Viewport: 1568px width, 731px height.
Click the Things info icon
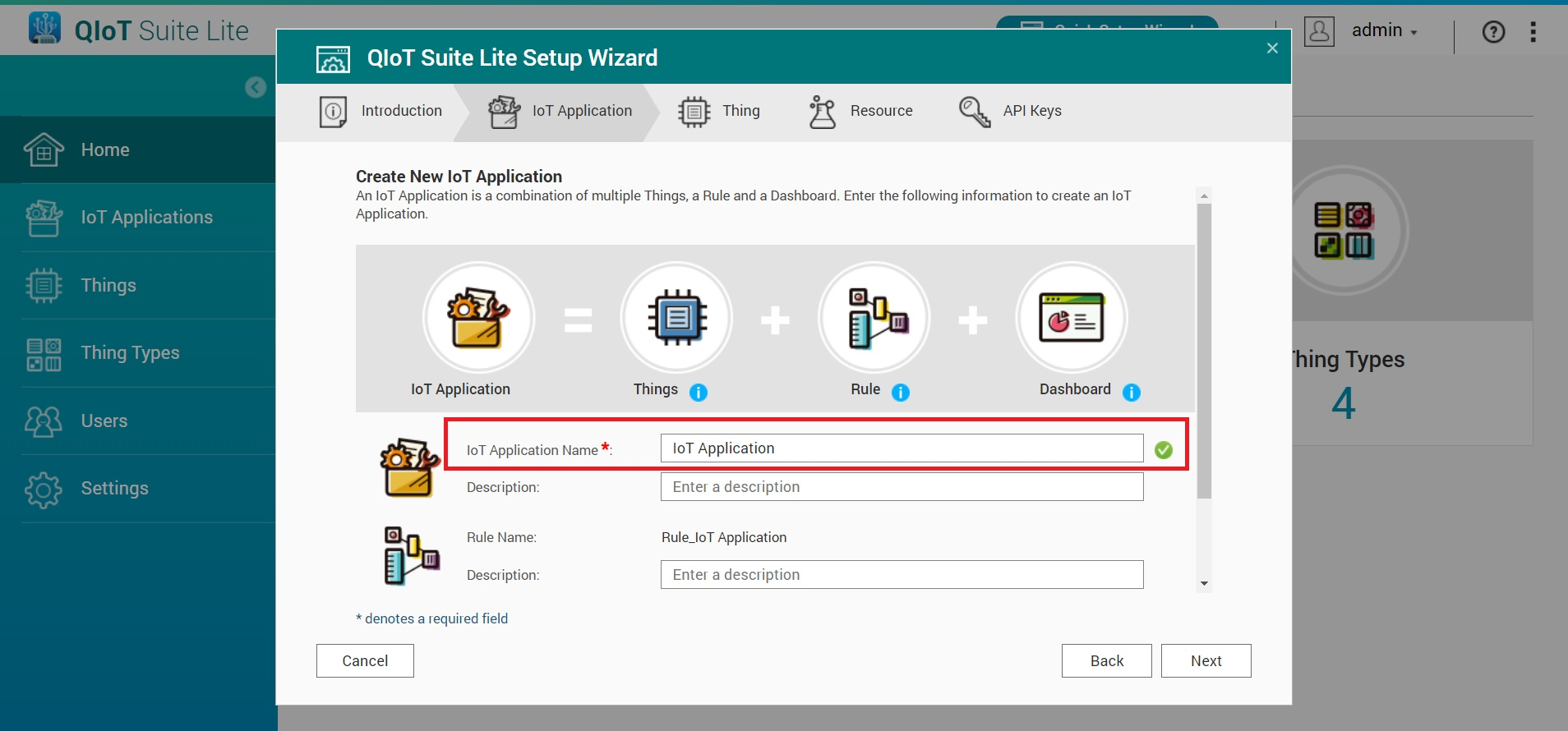pos(699,393)
